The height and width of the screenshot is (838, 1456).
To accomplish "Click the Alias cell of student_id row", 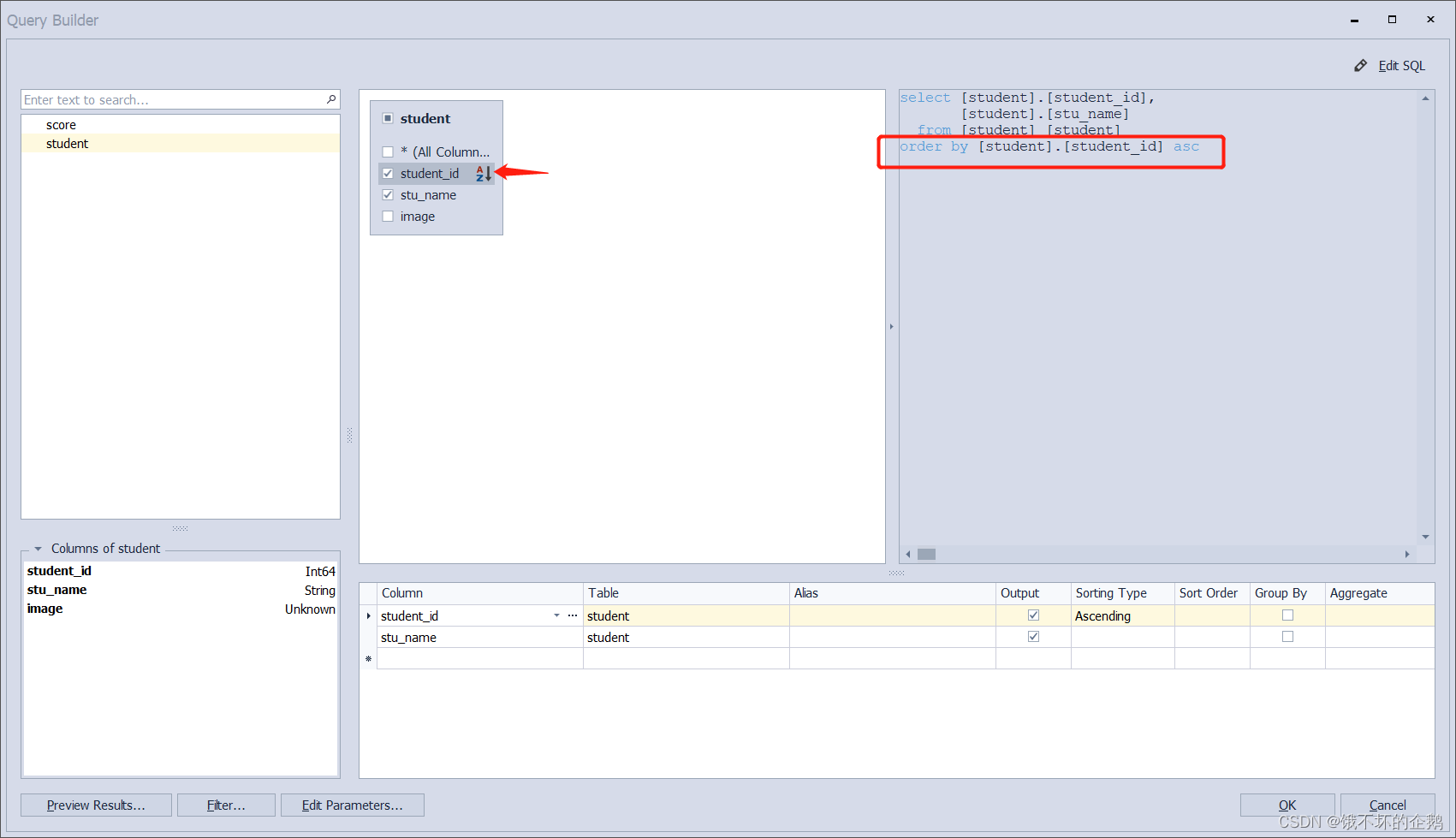I will coord(893,615).
